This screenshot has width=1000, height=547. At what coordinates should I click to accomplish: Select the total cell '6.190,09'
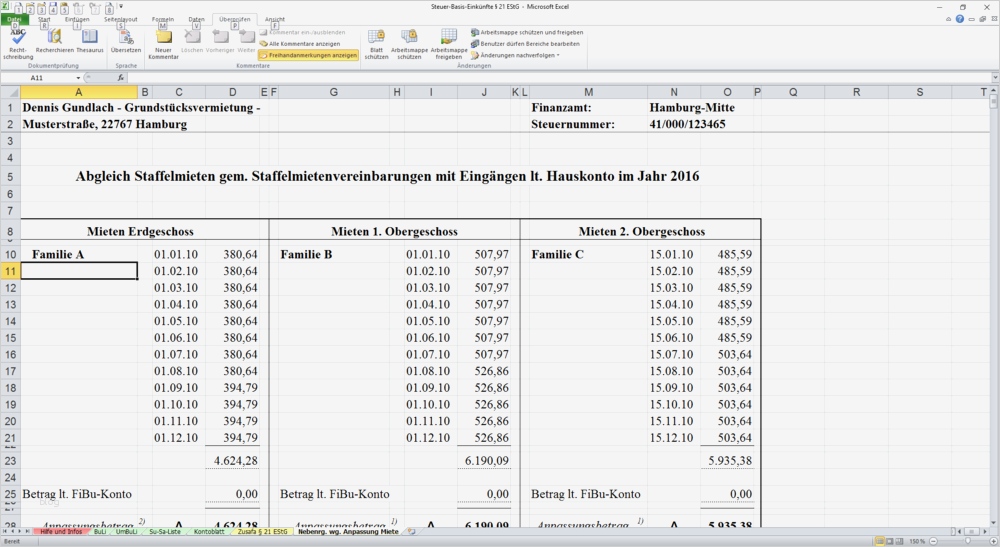pos(484,460)
